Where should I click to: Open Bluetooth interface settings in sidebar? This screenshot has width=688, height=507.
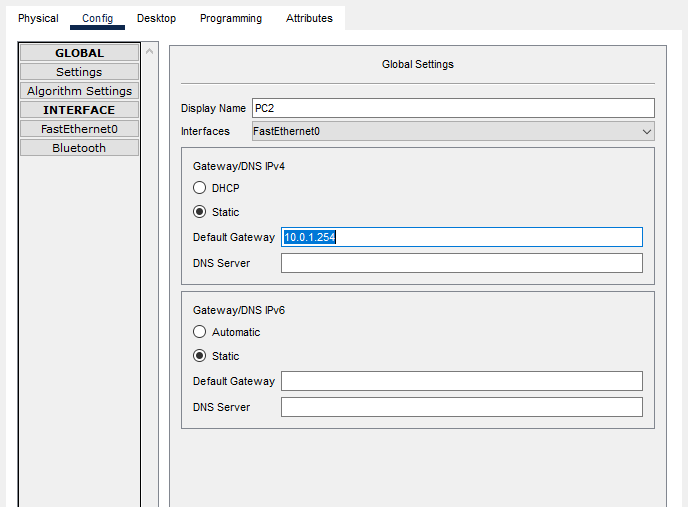pos(79,148)
